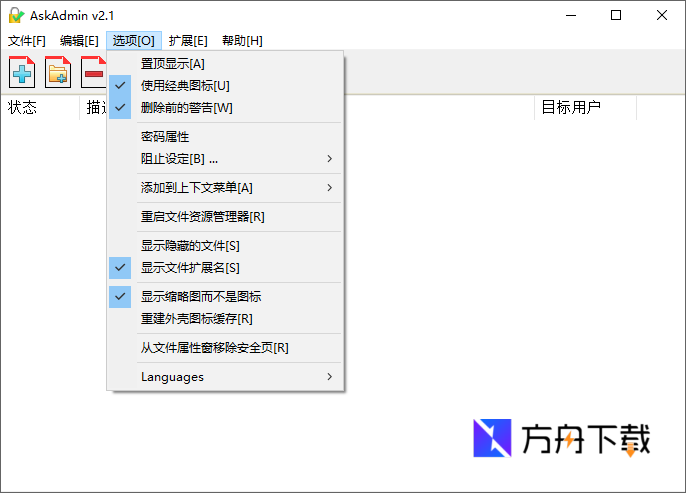686x493 pixels.
Task: Toggle 置顶显示[A] option
Action: pos(225,64)
